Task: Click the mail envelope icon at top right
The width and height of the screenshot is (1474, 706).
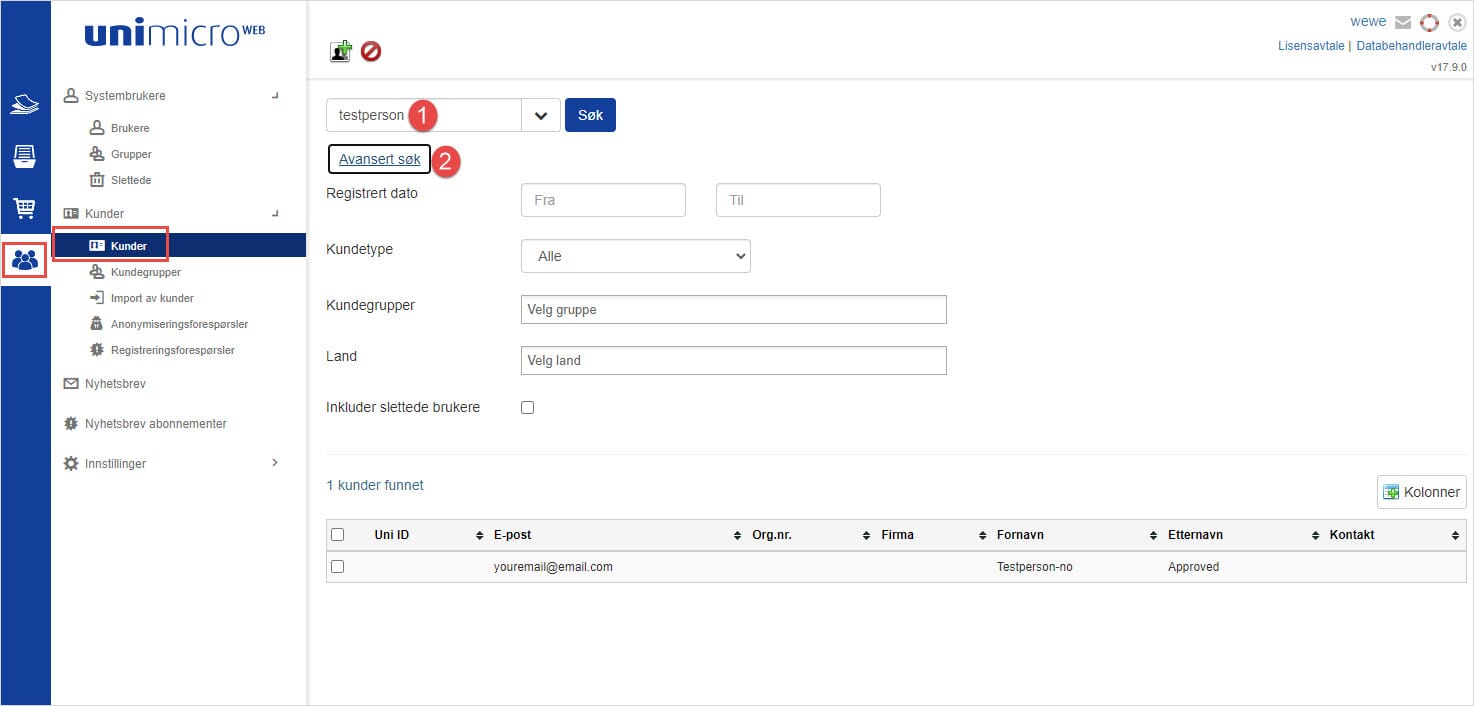Action: 1403,22
